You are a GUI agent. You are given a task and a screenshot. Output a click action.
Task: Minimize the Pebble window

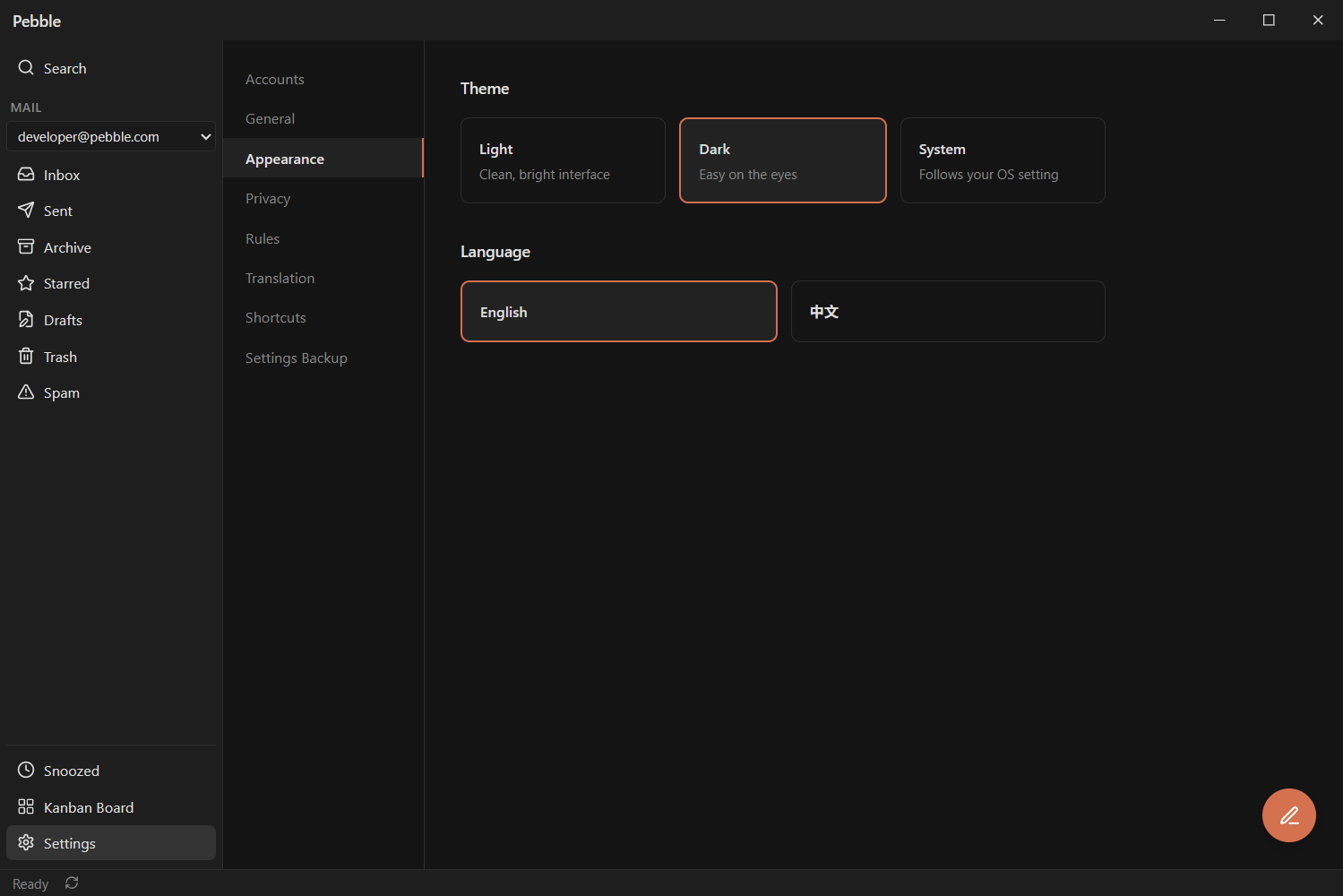pyautogui.click(x=1219, y=20)
